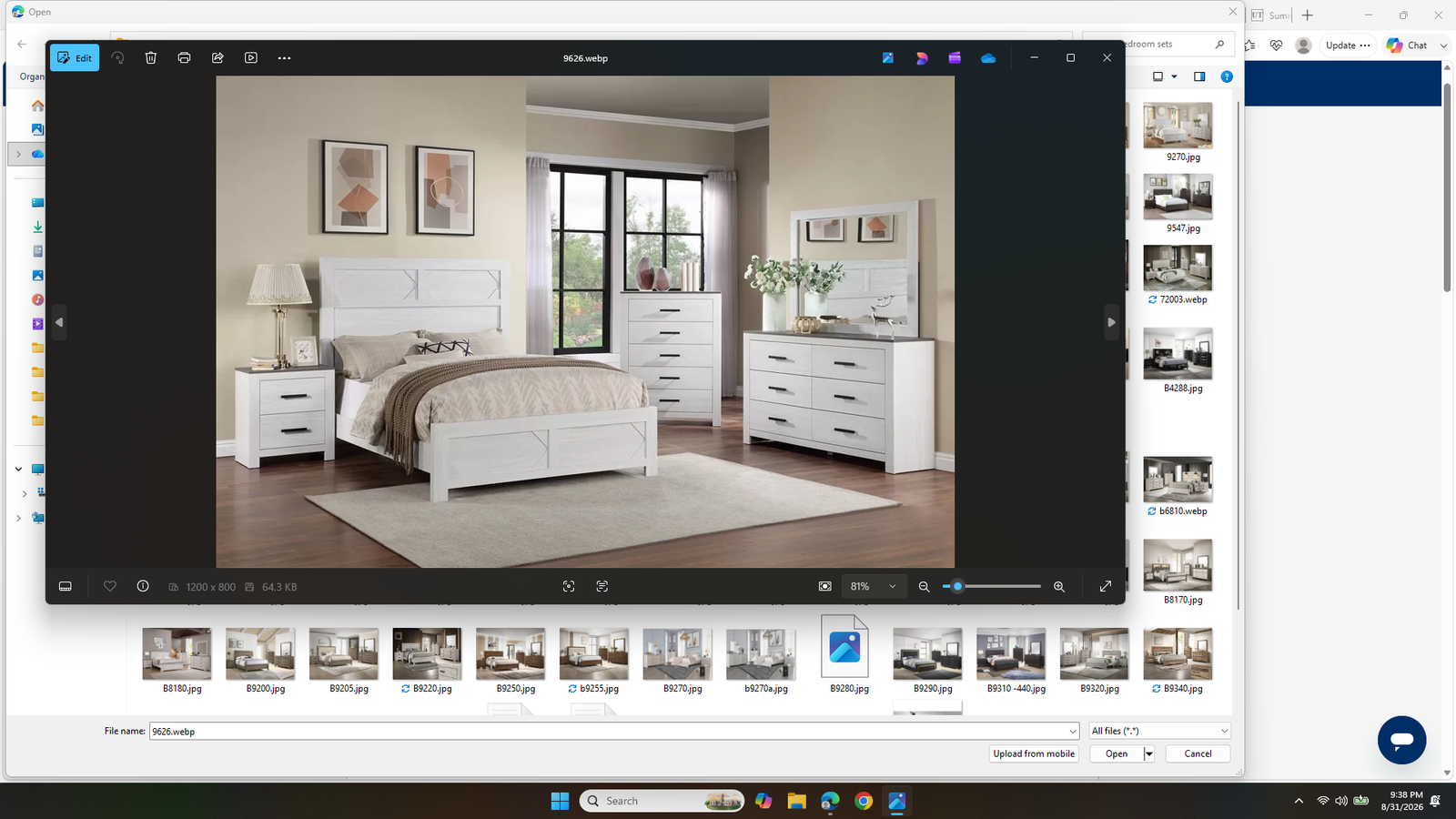Delete the 9626.webp image

pyautogui.click(x=151, y=57)
